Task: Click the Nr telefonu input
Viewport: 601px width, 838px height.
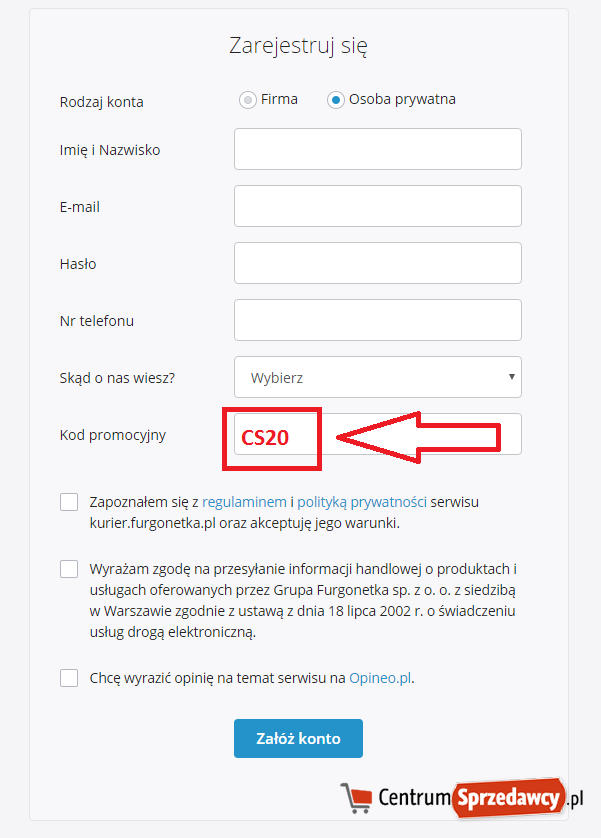Action: pyautogui.click(x=377, y=320)
